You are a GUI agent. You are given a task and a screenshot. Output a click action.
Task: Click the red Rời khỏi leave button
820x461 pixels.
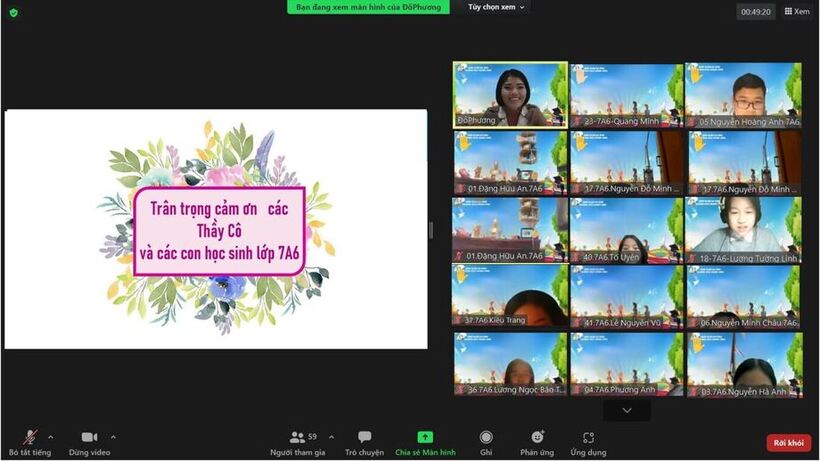788,443
